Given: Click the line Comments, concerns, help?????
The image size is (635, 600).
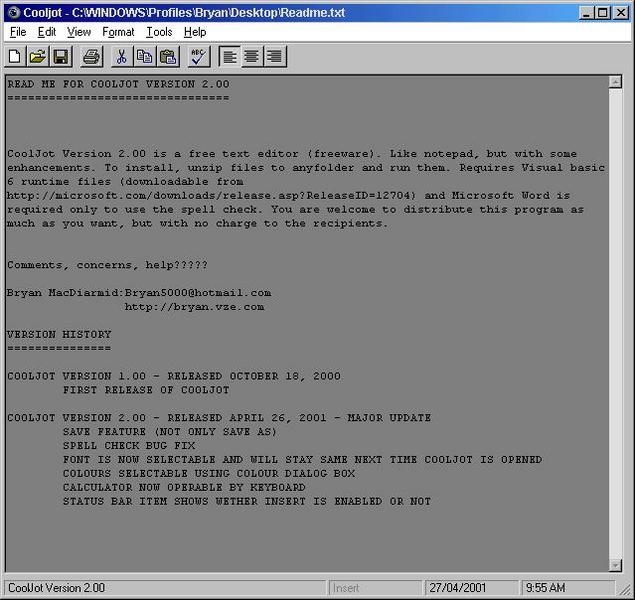Looking at the screenshot, I should coord(107,265).
